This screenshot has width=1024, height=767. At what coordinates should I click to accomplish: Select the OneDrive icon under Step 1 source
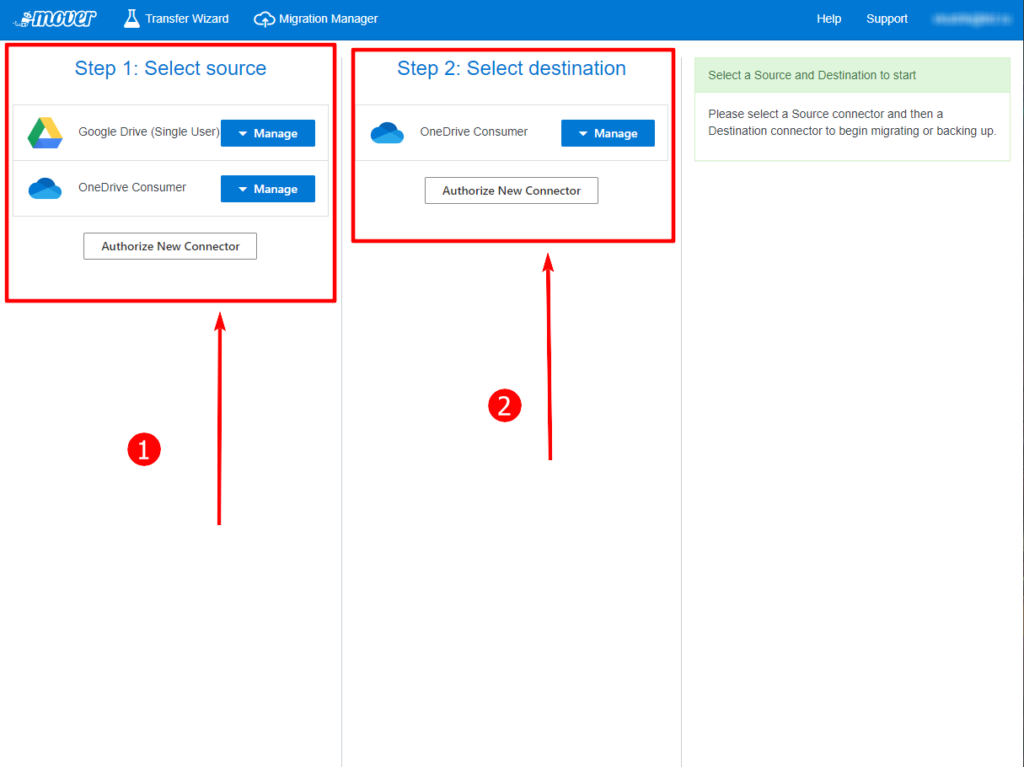tap(45, 188)
